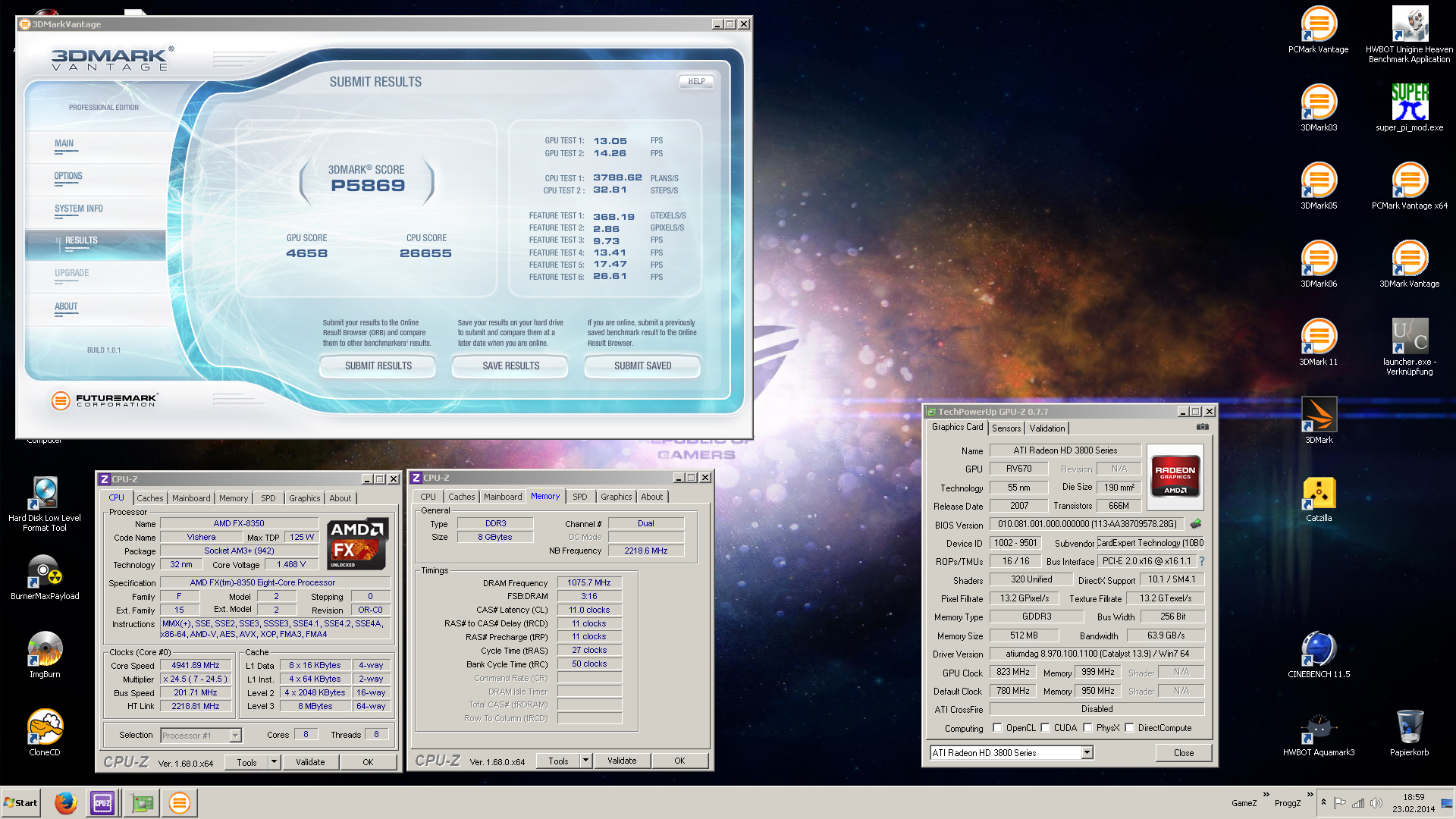The height and width of the screenshot is (819, 1456).
Task: Click GPU-Z BIOS Version field
Action: point(1087,524)
